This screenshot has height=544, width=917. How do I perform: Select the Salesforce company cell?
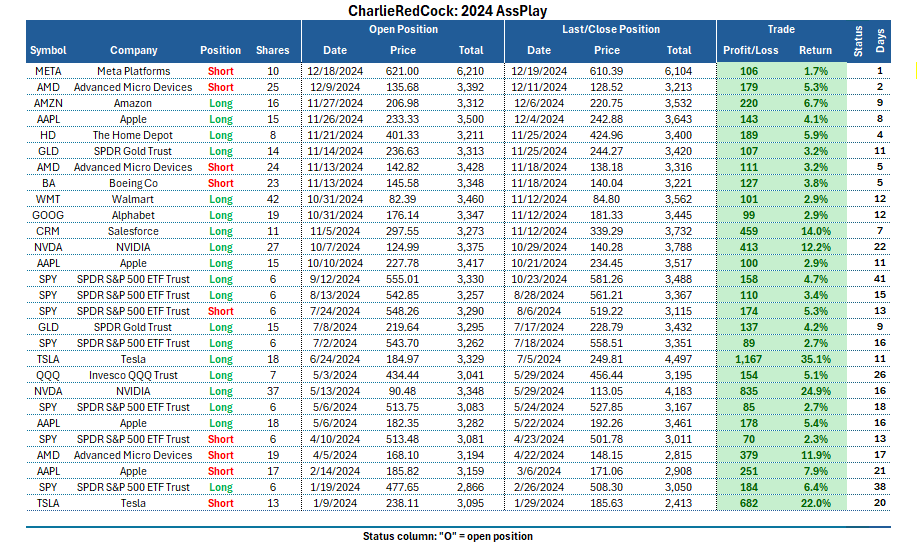133,231
